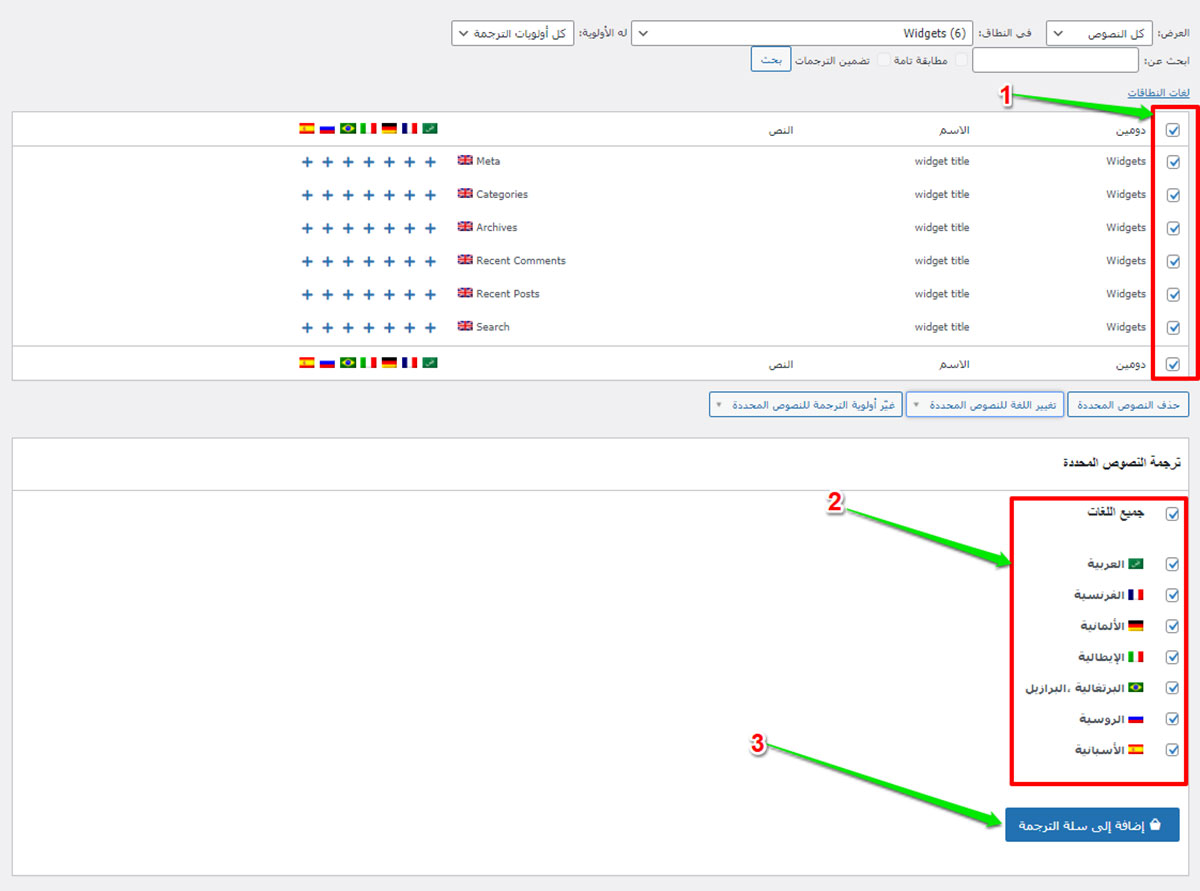
Task: Uncheck the Archives row checkbox
Action: tap(1173, 228)
